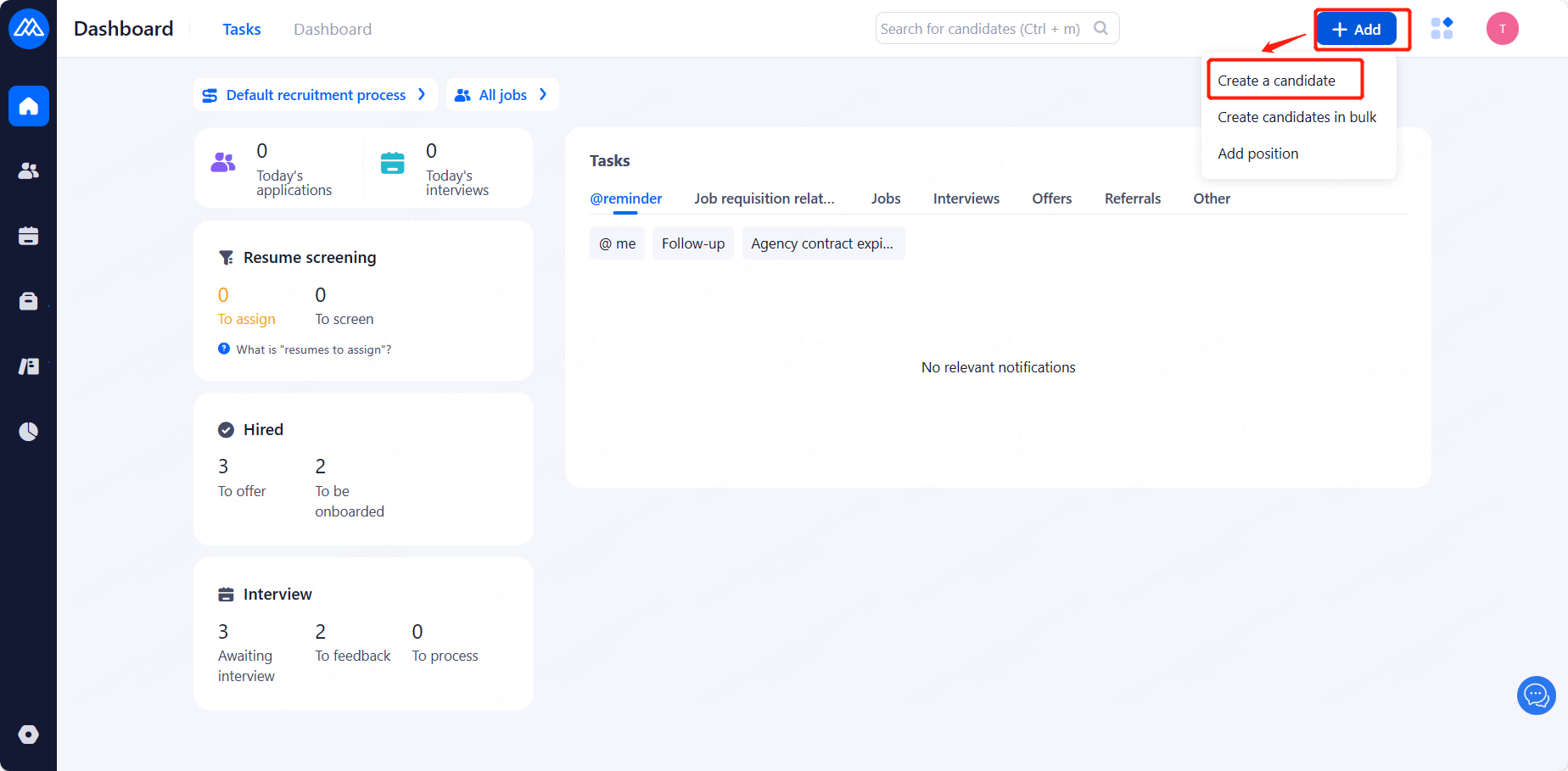The height and width of the screenshot is (771, 1568).
Task: Open the chat support bubble
Action: click(1536, 696)
